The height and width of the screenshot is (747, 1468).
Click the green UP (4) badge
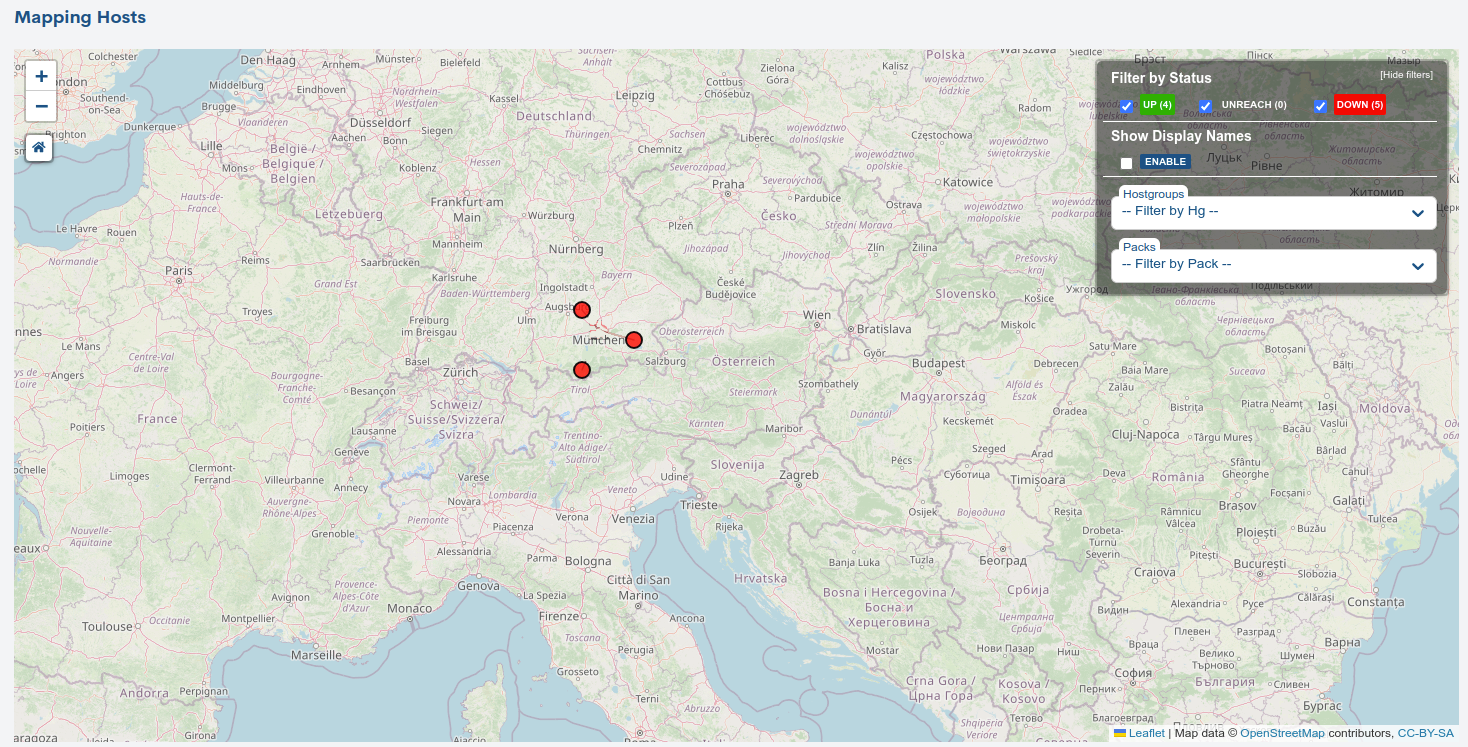[x=1157, y=105]
